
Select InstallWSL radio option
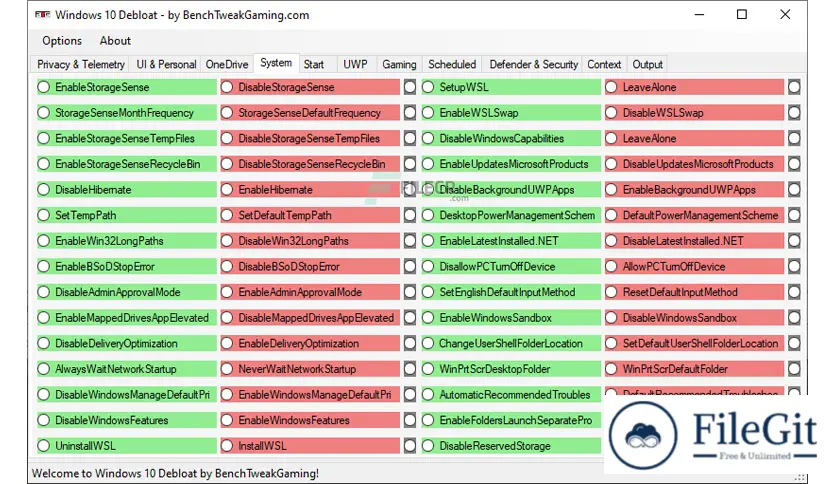(310, 446)
